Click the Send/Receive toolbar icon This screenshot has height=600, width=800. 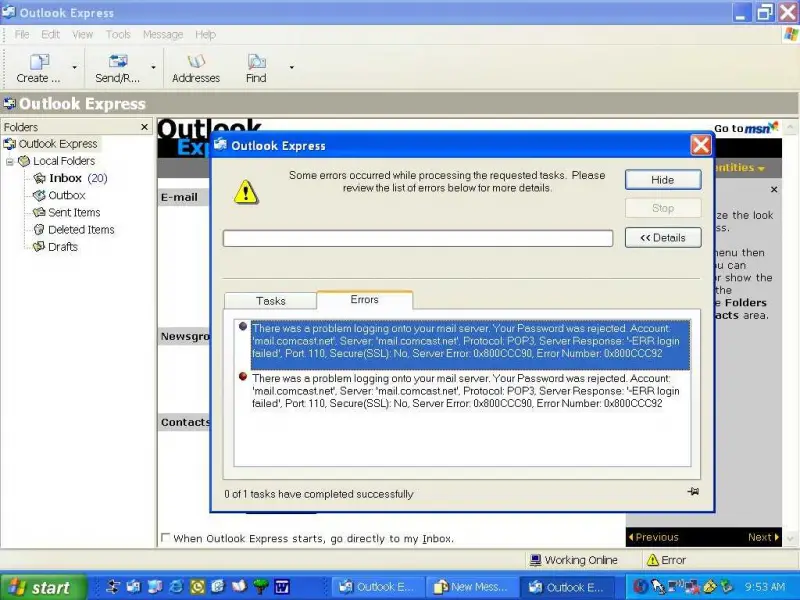click(118, 62)
